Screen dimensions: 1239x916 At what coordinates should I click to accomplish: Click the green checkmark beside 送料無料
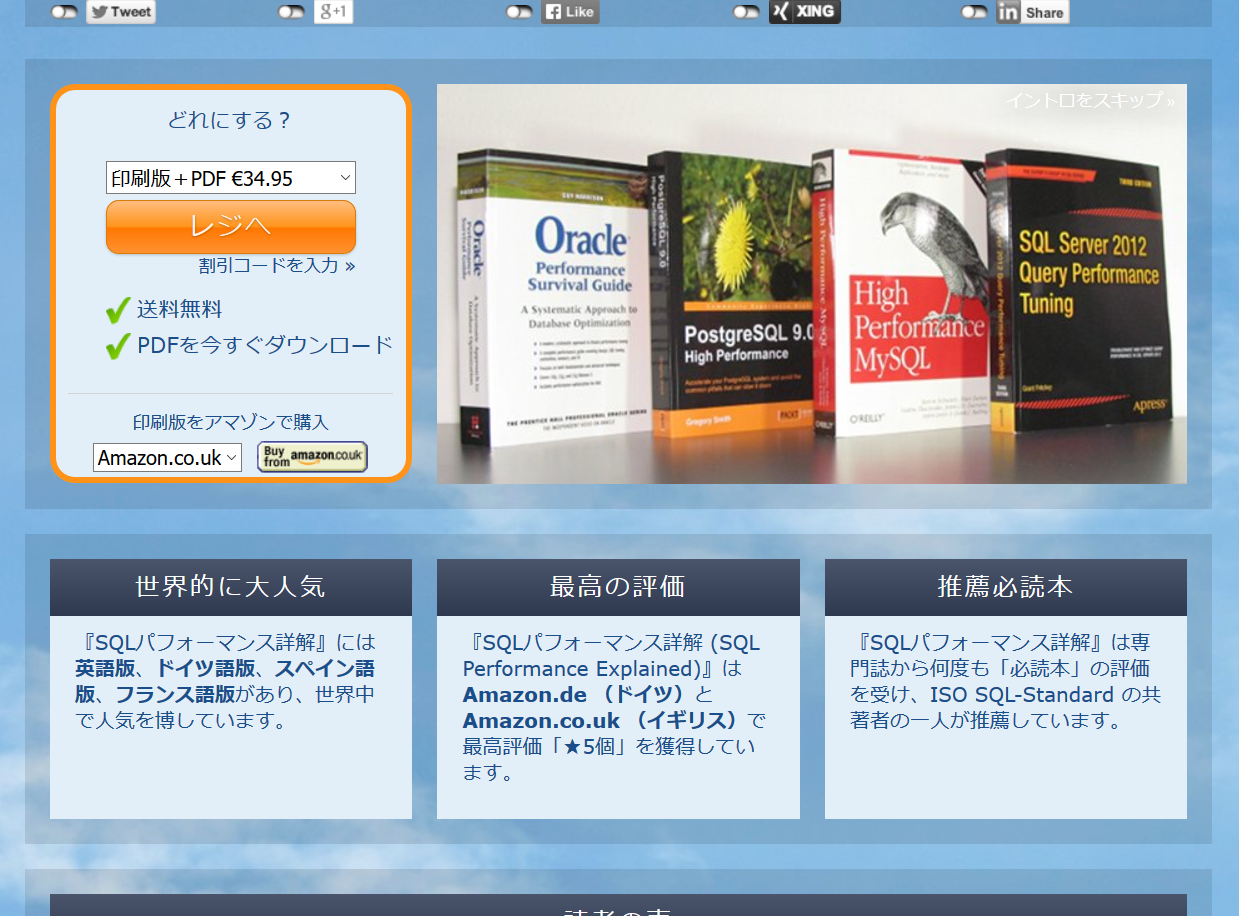tap(118, 310)
